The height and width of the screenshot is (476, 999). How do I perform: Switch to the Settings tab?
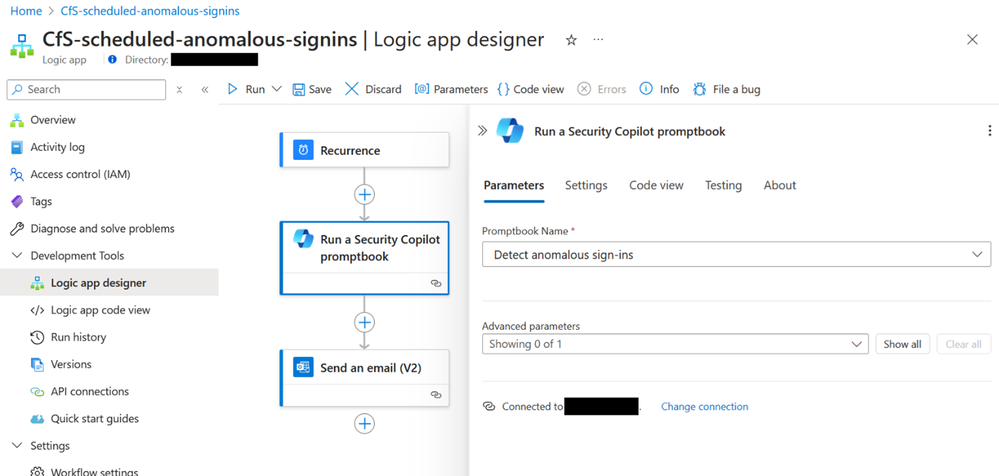click(586, 185)
